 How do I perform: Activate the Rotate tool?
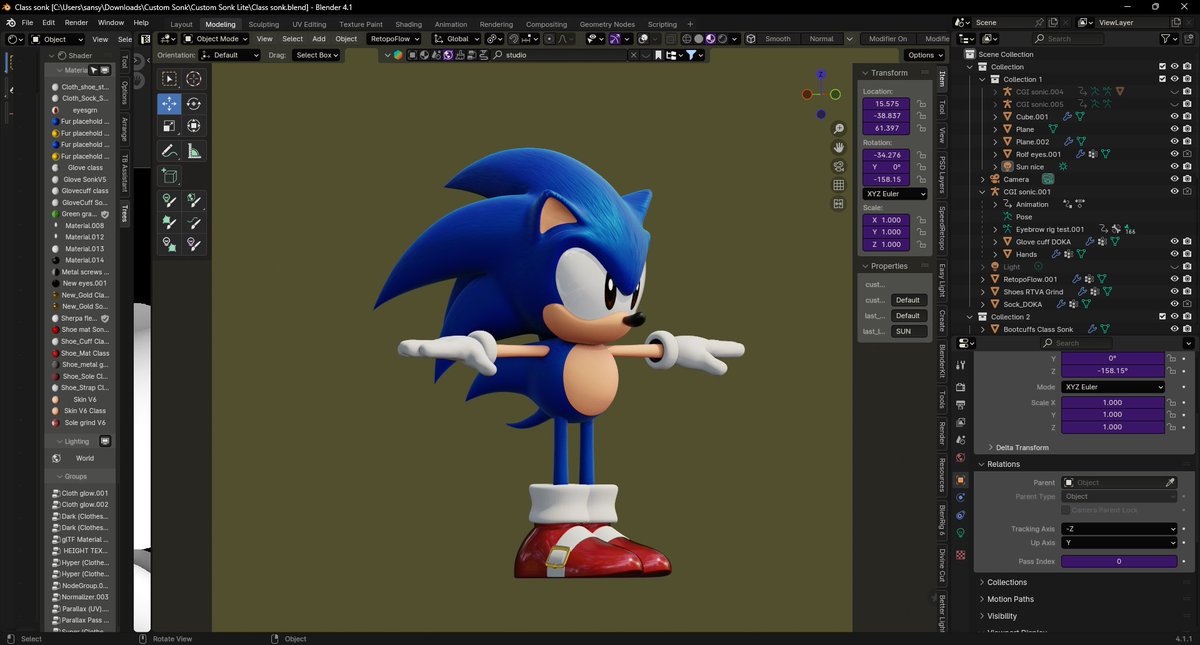click(x=193, y=104)
